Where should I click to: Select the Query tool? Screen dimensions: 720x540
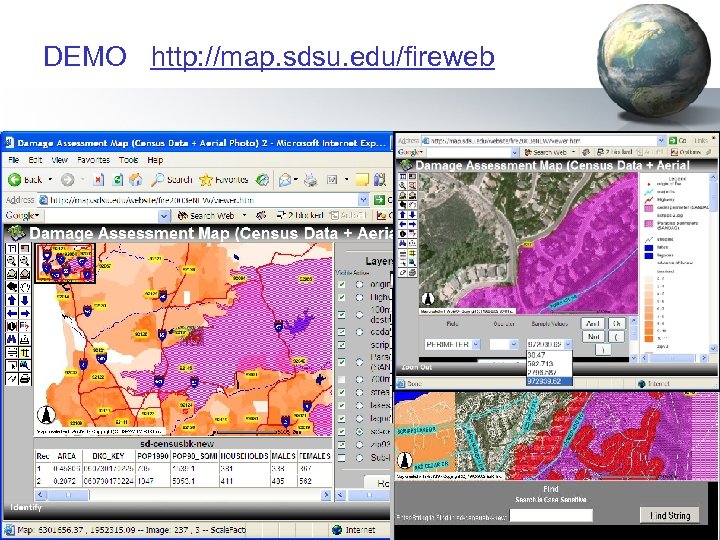coord(24,326)
